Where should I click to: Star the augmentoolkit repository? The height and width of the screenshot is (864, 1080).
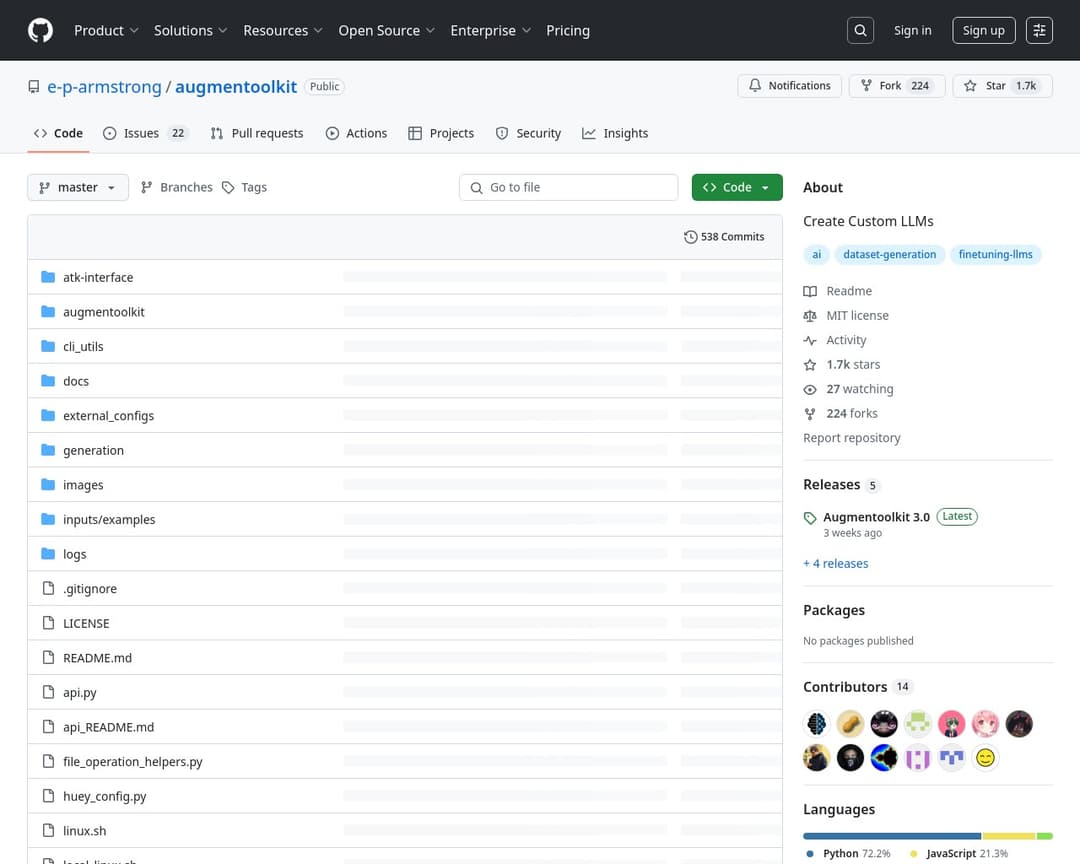point(1002,85)
